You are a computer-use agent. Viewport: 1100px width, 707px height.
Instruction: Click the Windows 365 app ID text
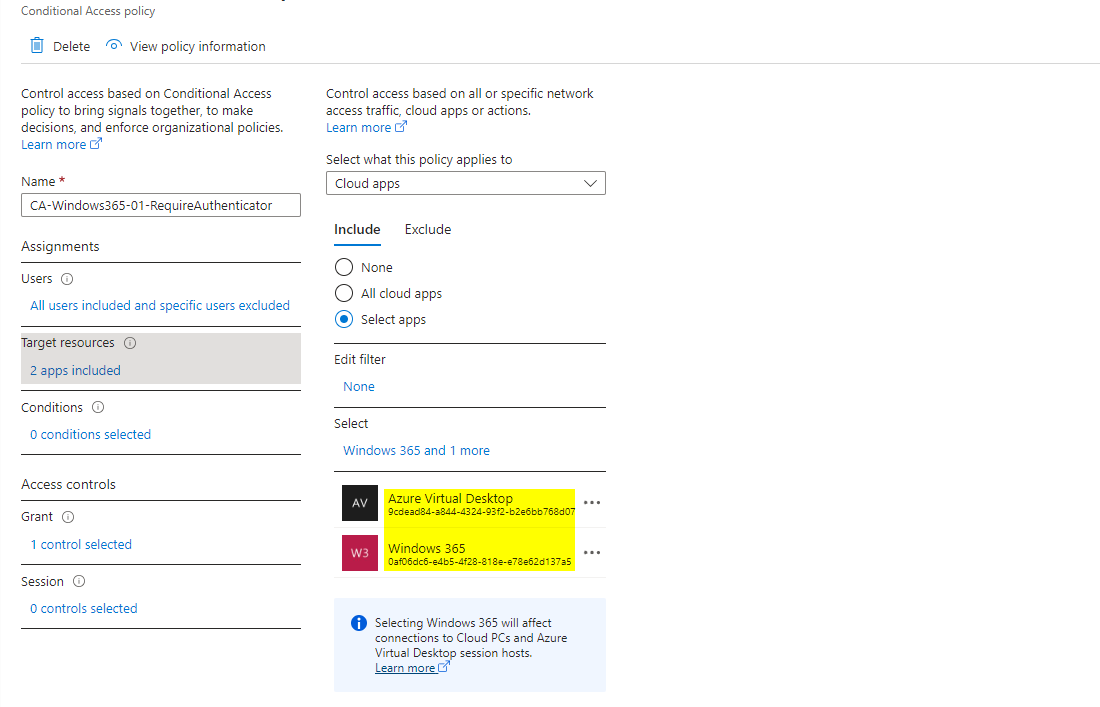point(479,562)
